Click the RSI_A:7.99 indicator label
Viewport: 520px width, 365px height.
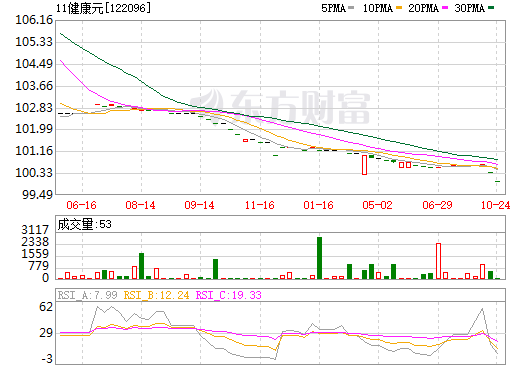(x=88, y=295)
